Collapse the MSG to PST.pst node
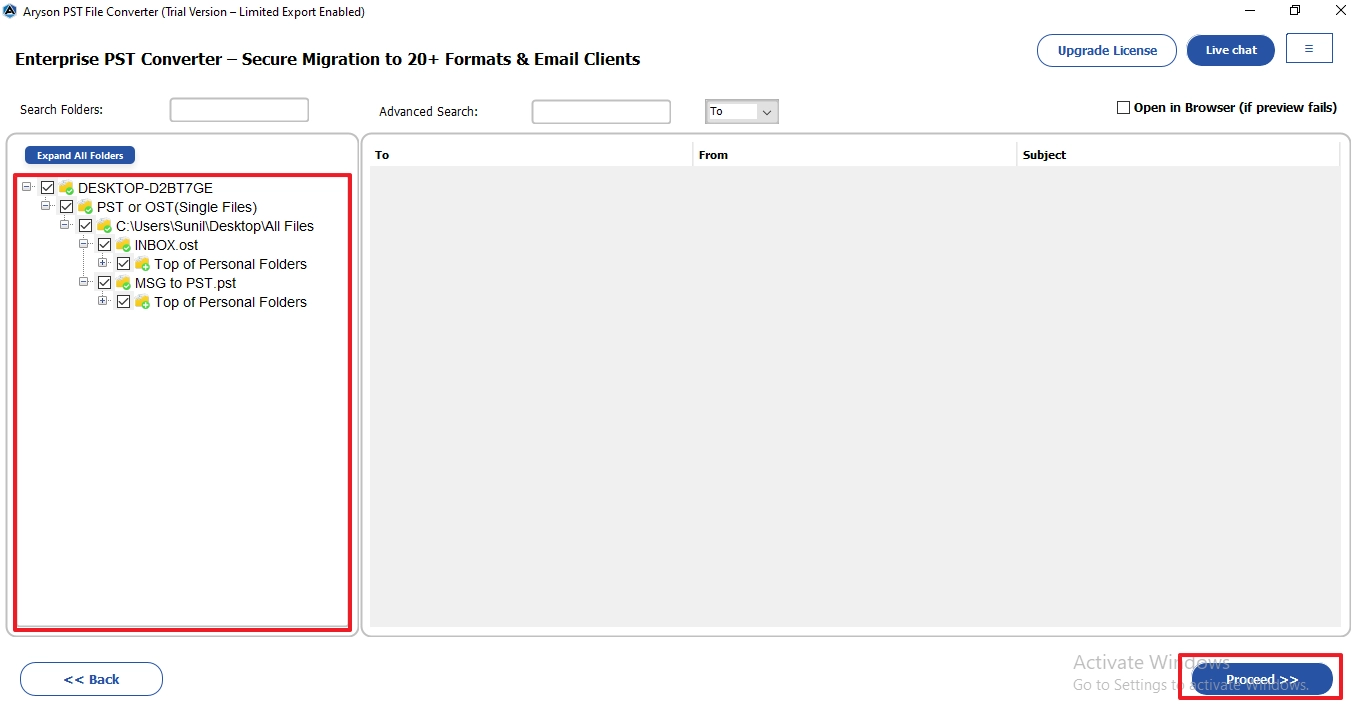Screen dimensions: 1366x728 click(84, 282)
